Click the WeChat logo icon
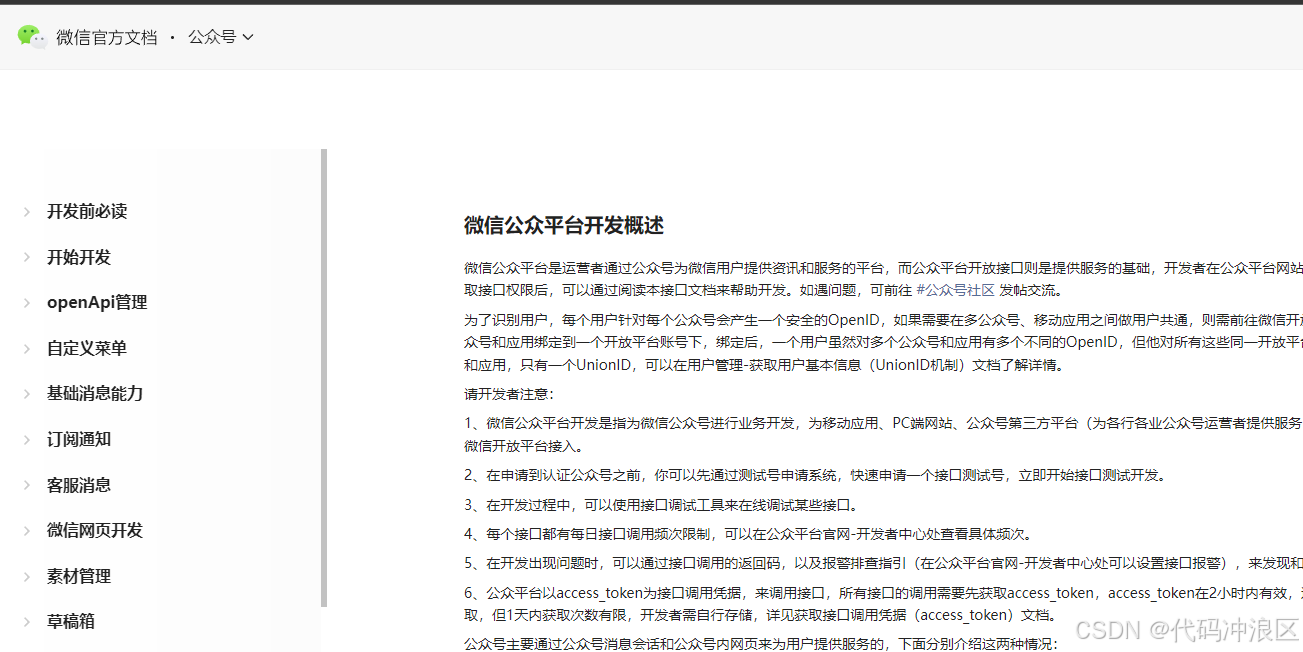Image resolution: width=1303 pixels, height=652 pixels. point(32,37)
